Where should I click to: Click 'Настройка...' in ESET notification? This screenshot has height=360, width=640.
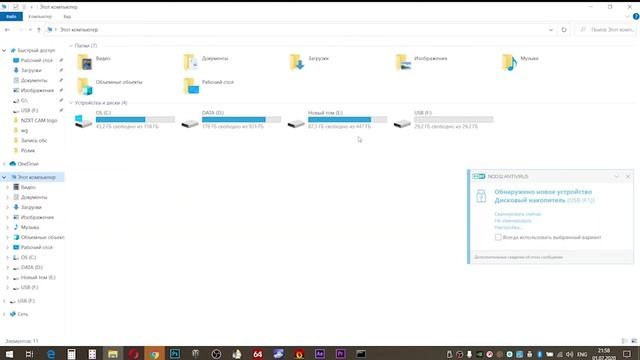508,227
